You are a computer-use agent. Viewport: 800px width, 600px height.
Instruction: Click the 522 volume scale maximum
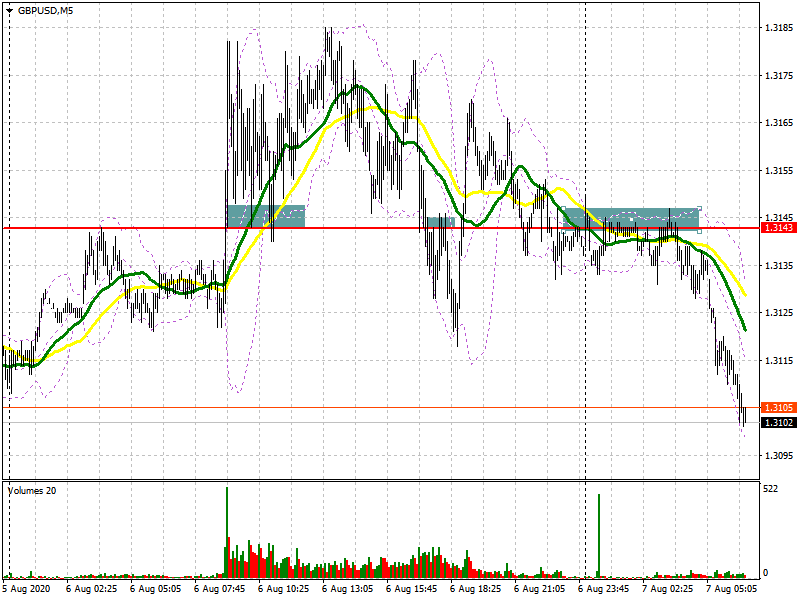[770, 489]
